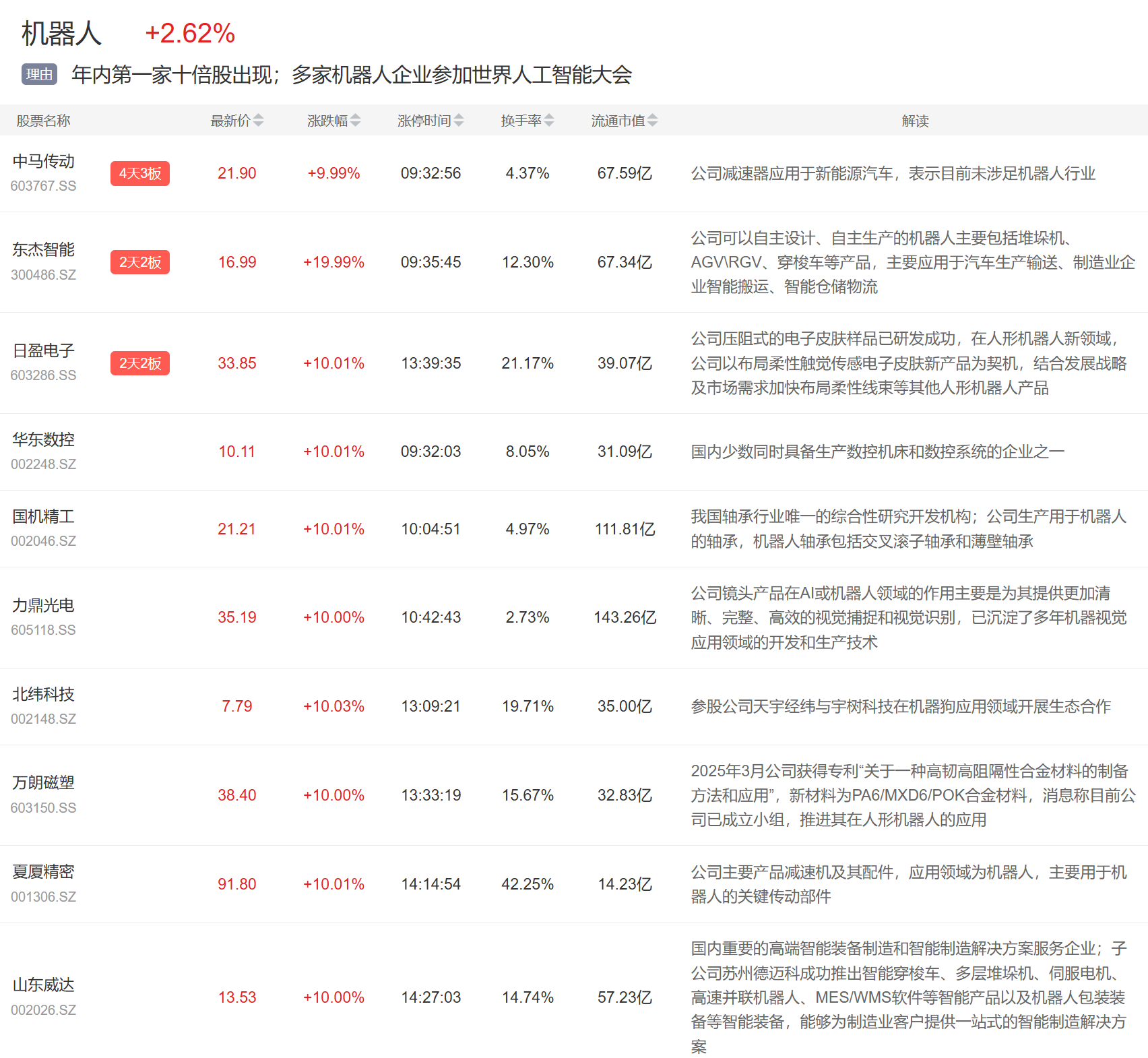Click sort arrows next to 涨停时间
The width and height of the screenshot is (1148, 1058).
459,121
